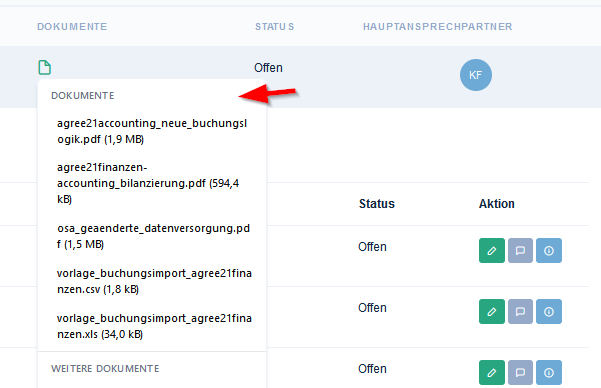The width and height of the screenshot is (601, 388).
Task: Edit the second Offen entry with the pencil button
Action: (492, 311)
